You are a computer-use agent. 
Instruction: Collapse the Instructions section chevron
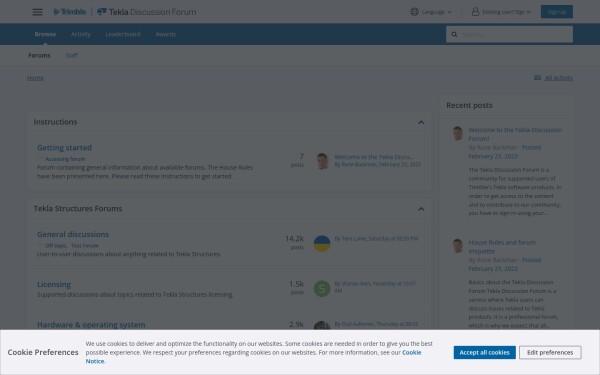(x=421, y=122)
